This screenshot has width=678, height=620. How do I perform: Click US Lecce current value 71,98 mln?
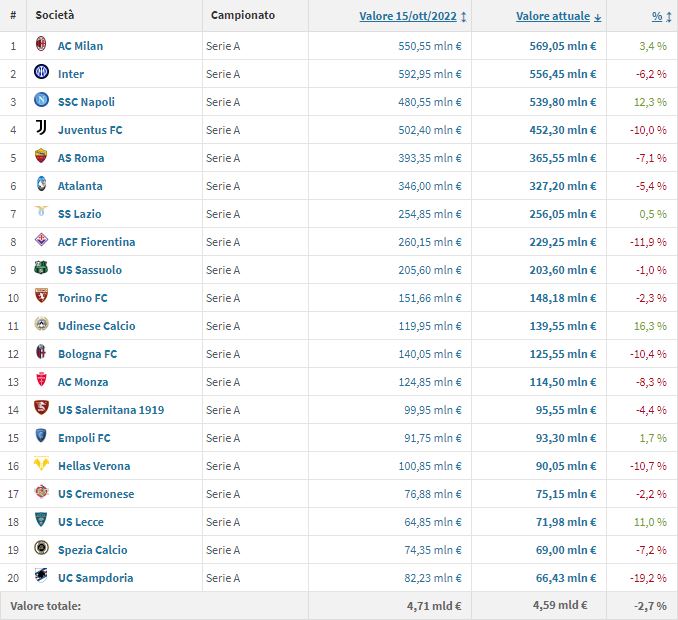tap(562, 522)
